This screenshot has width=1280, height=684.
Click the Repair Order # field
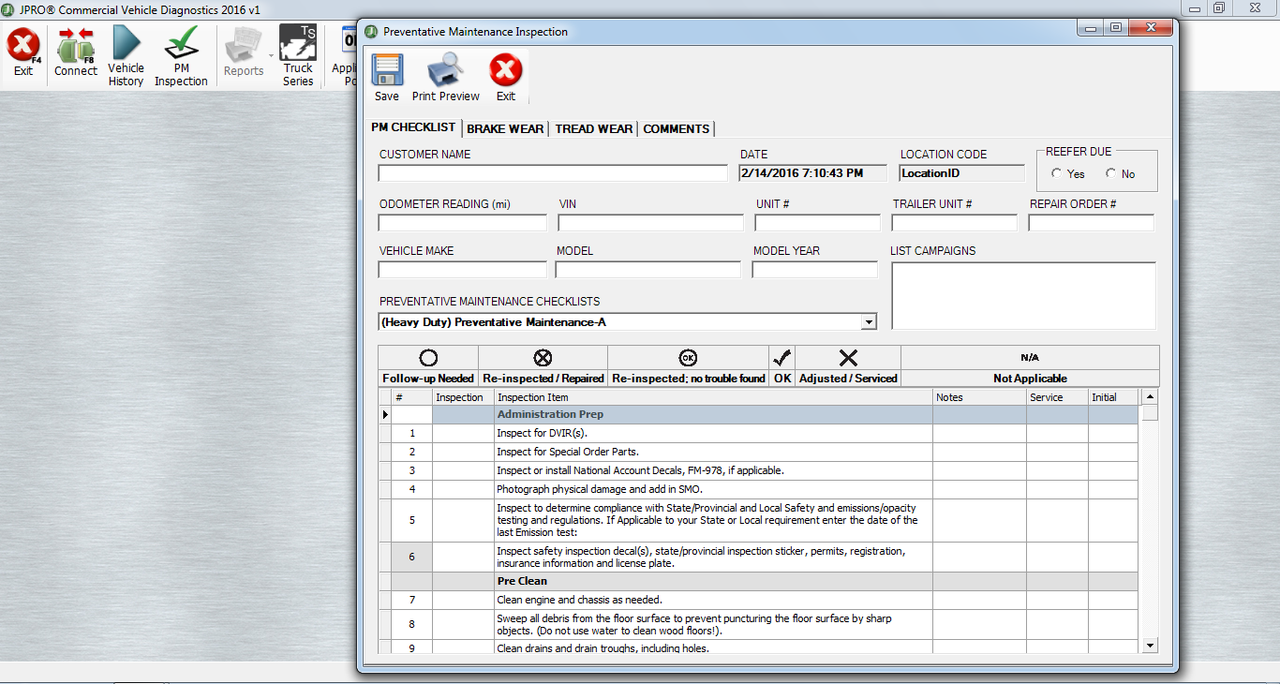(x=1091, y=222)
